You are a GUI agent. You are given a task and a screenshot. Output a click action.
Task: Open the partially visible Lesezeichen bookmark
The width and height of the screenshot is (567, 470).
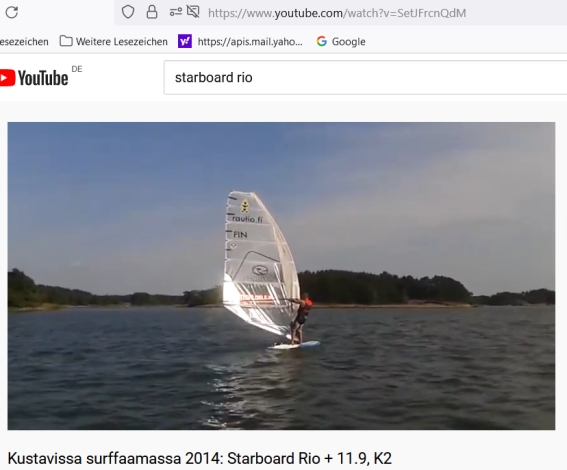click(24, 42)
